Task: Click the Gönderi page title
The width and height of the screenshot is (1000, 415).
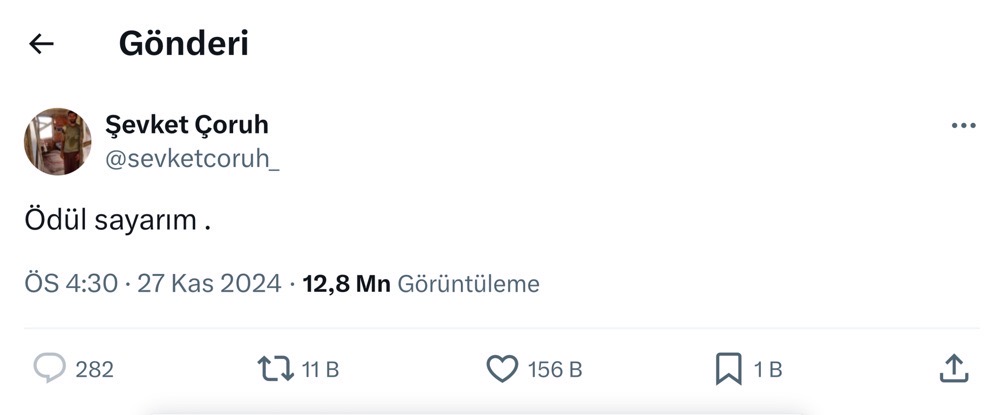Action: coord(183,44)
